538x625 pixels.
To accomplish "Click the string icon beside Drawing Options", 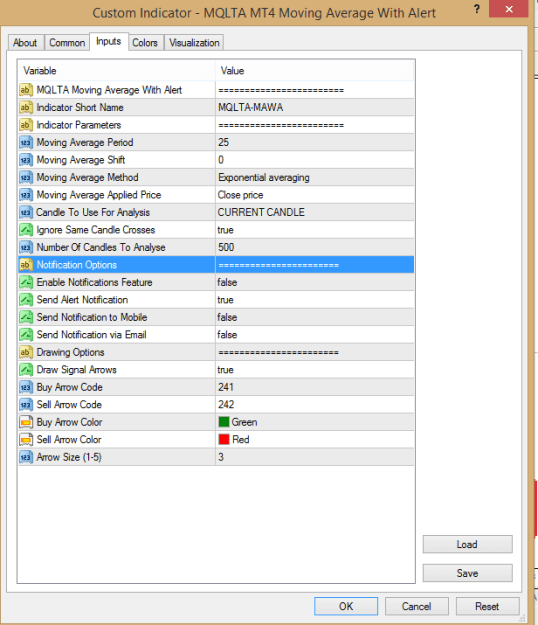I will (x=26, y=352).
